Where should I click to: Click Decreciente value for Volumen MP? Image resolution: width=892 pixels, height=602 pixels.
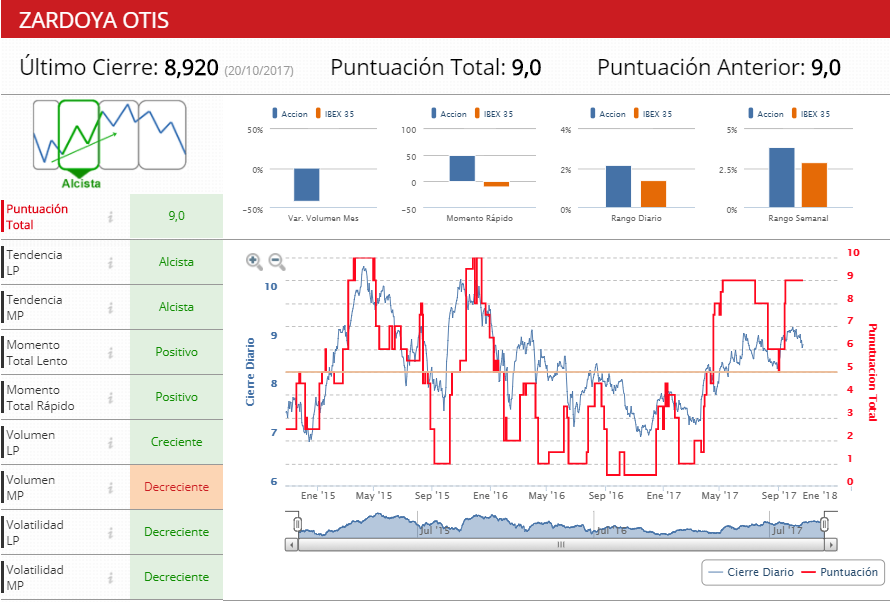(x=176, y=487)
